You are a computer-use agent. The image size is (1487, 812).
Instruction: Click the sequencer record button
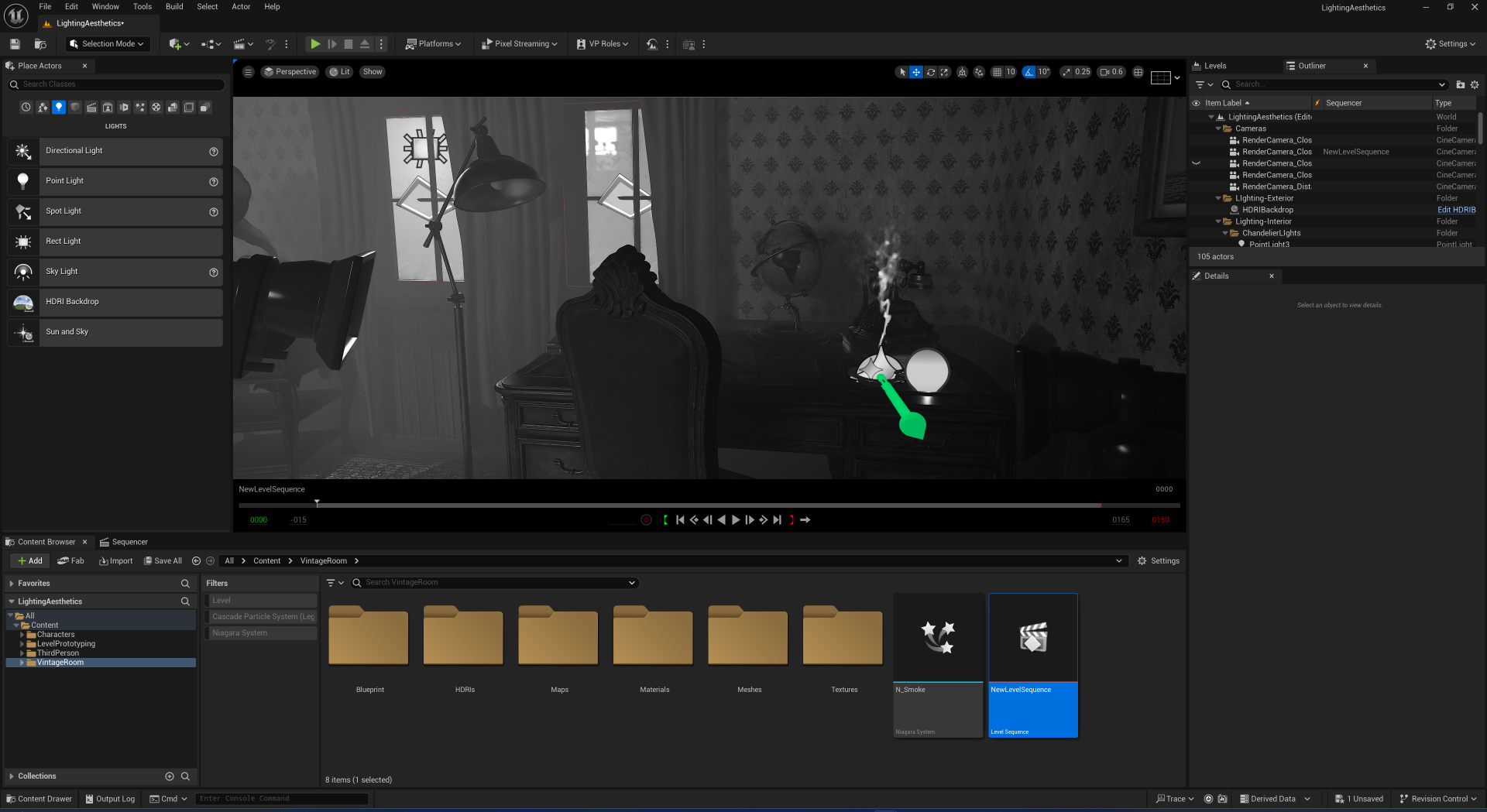(x=646, y=520)
